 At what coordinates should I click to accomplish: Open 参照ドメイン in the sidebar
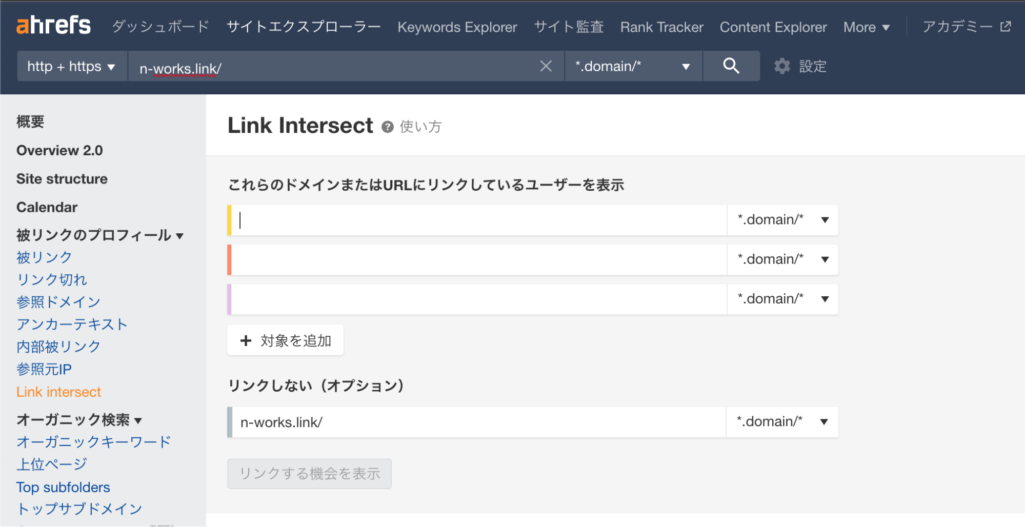pyautogui.click(x=58, y=302)
